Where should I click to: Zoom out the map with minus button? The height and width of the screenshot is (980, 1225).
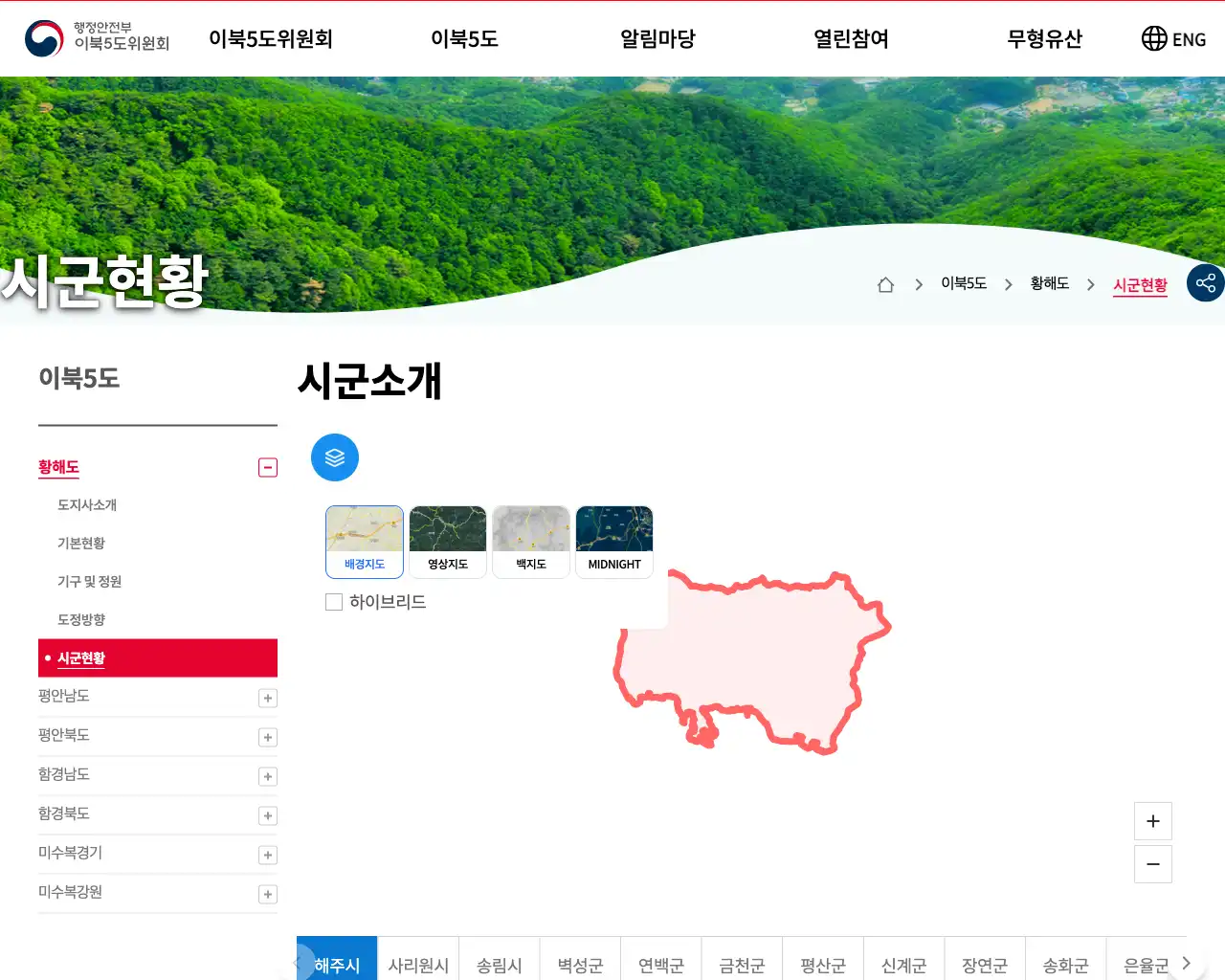click(x=1153, y=864)
